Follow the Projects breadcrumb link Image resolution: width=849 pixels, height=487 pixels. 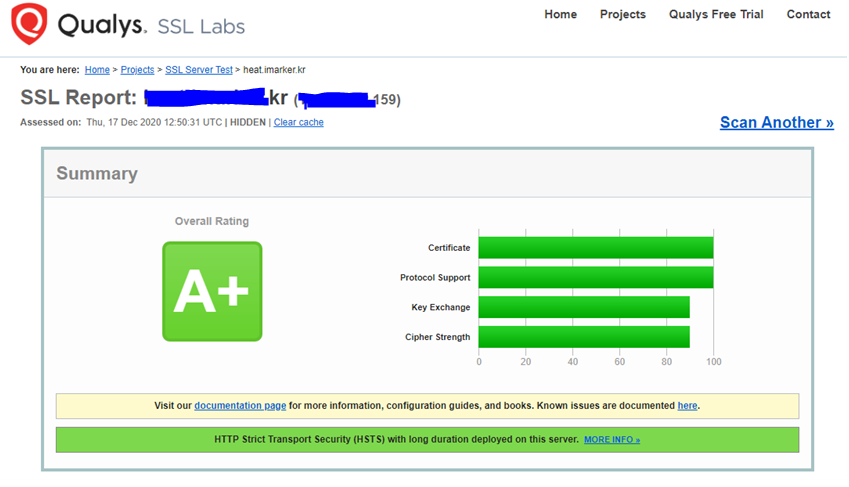point(137,70)
